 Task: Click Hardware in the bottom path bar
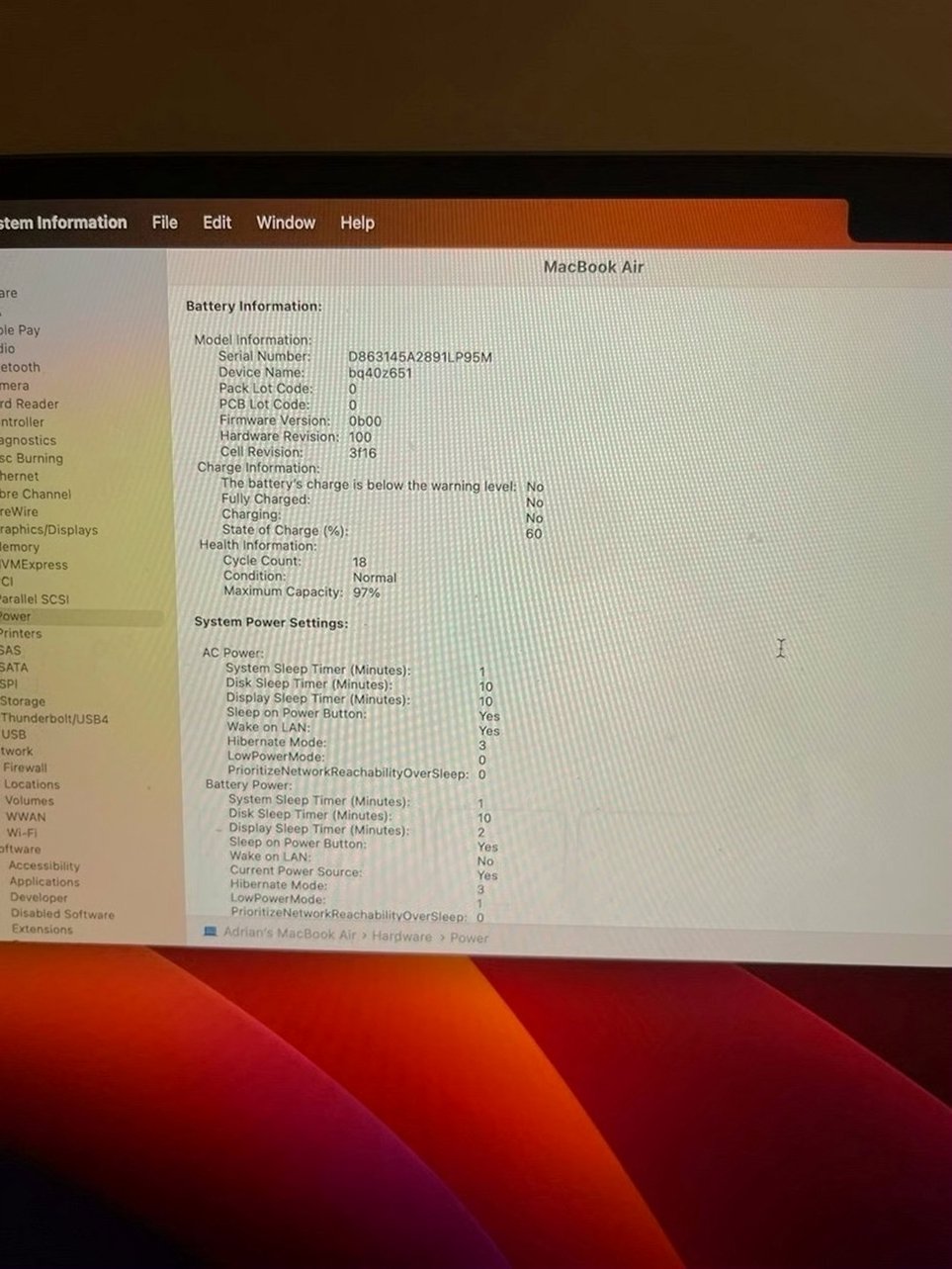click(401, 936)
